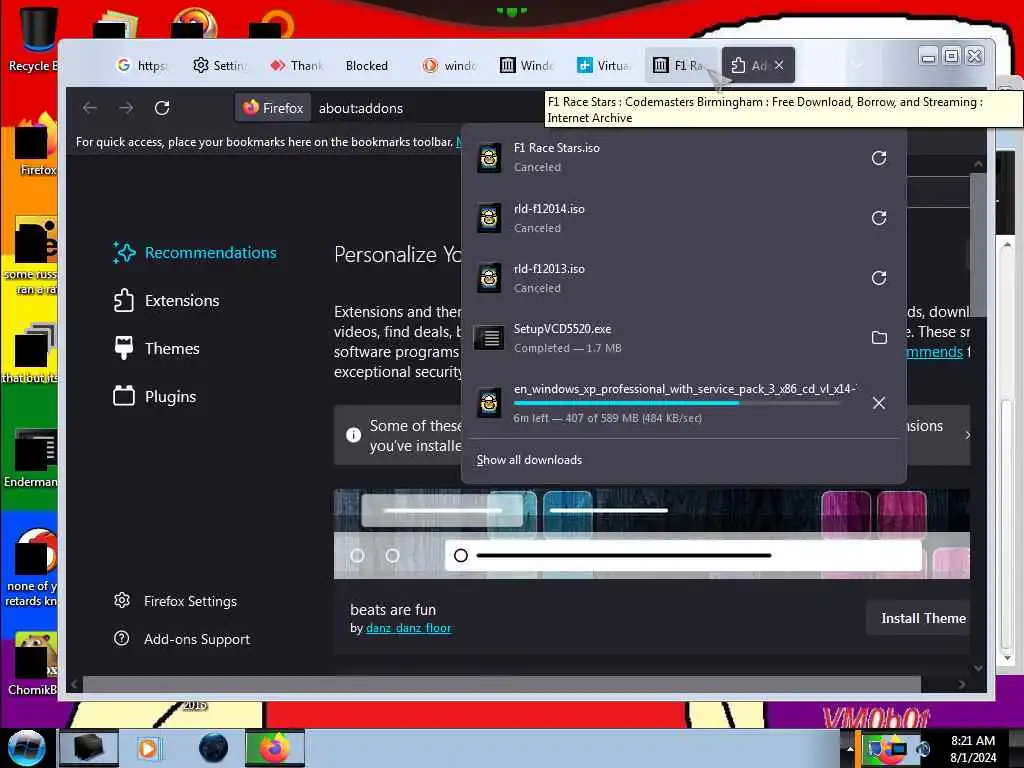
Task: Click the info icon in the notice bar
Action: pos(353,435)
